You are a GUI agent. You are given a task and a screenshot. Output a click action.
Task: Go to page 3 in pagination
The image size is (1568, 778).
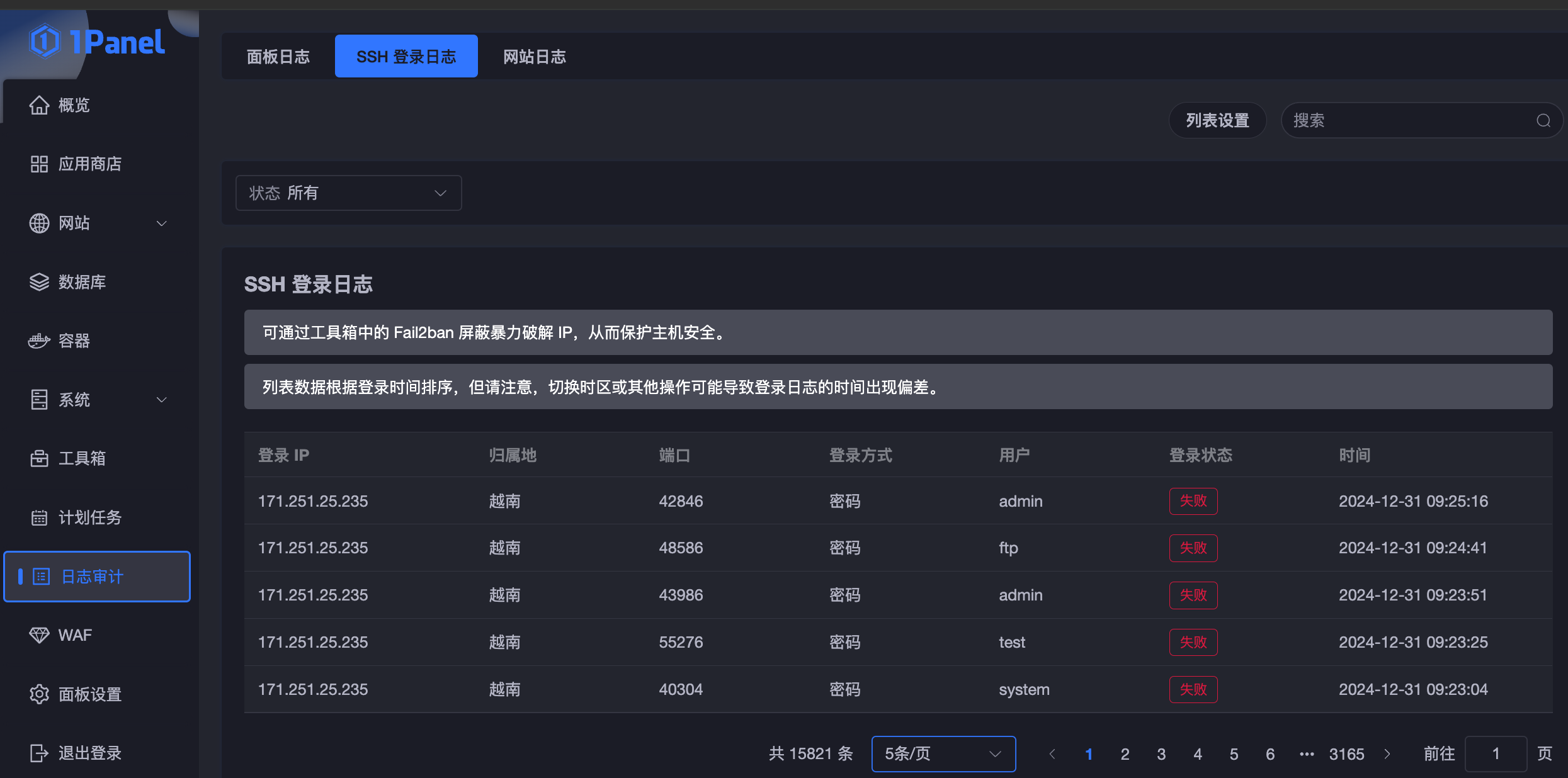point(1161,754)
